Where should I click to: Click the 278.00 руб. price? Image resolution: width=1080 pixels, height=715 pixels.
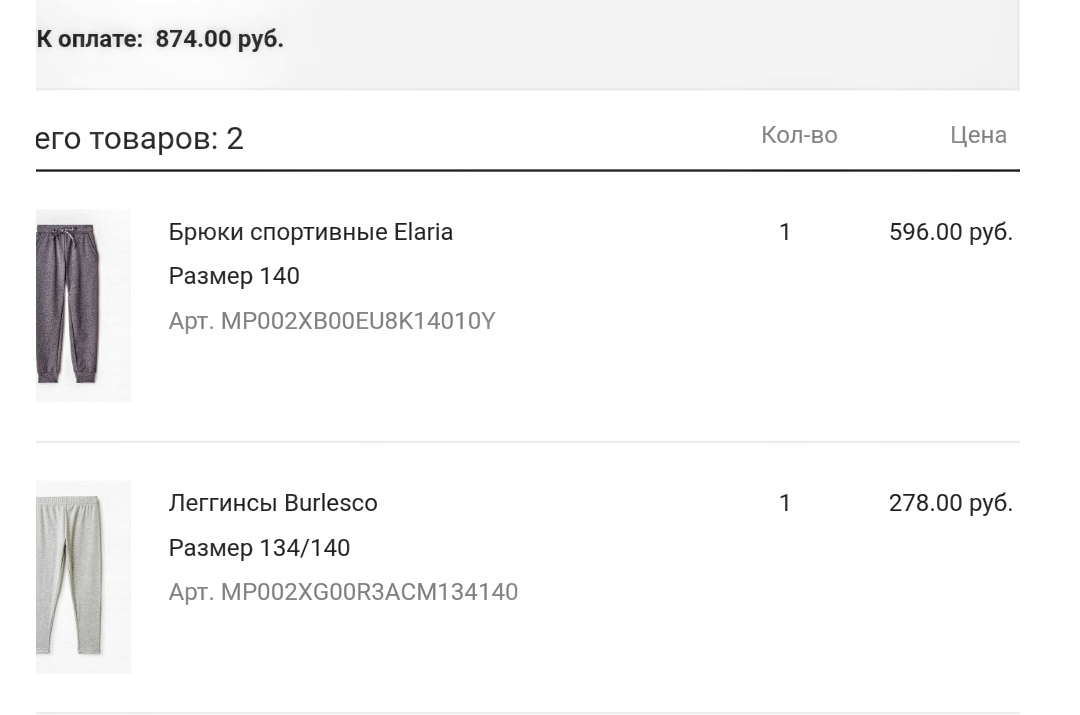pyautogui.click(x=951, y=503)
